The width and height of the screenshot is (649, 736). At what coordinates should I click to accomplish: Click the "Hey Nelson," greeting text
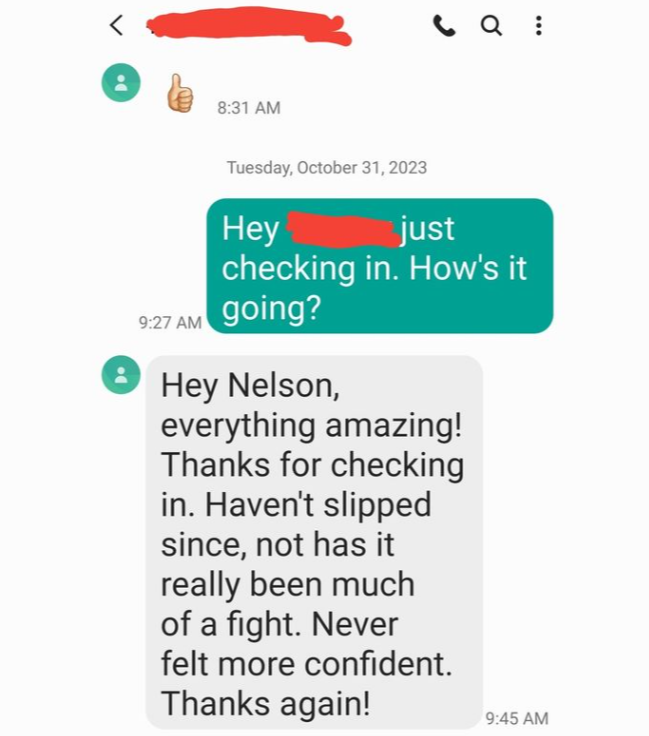(x=250, y=386)
